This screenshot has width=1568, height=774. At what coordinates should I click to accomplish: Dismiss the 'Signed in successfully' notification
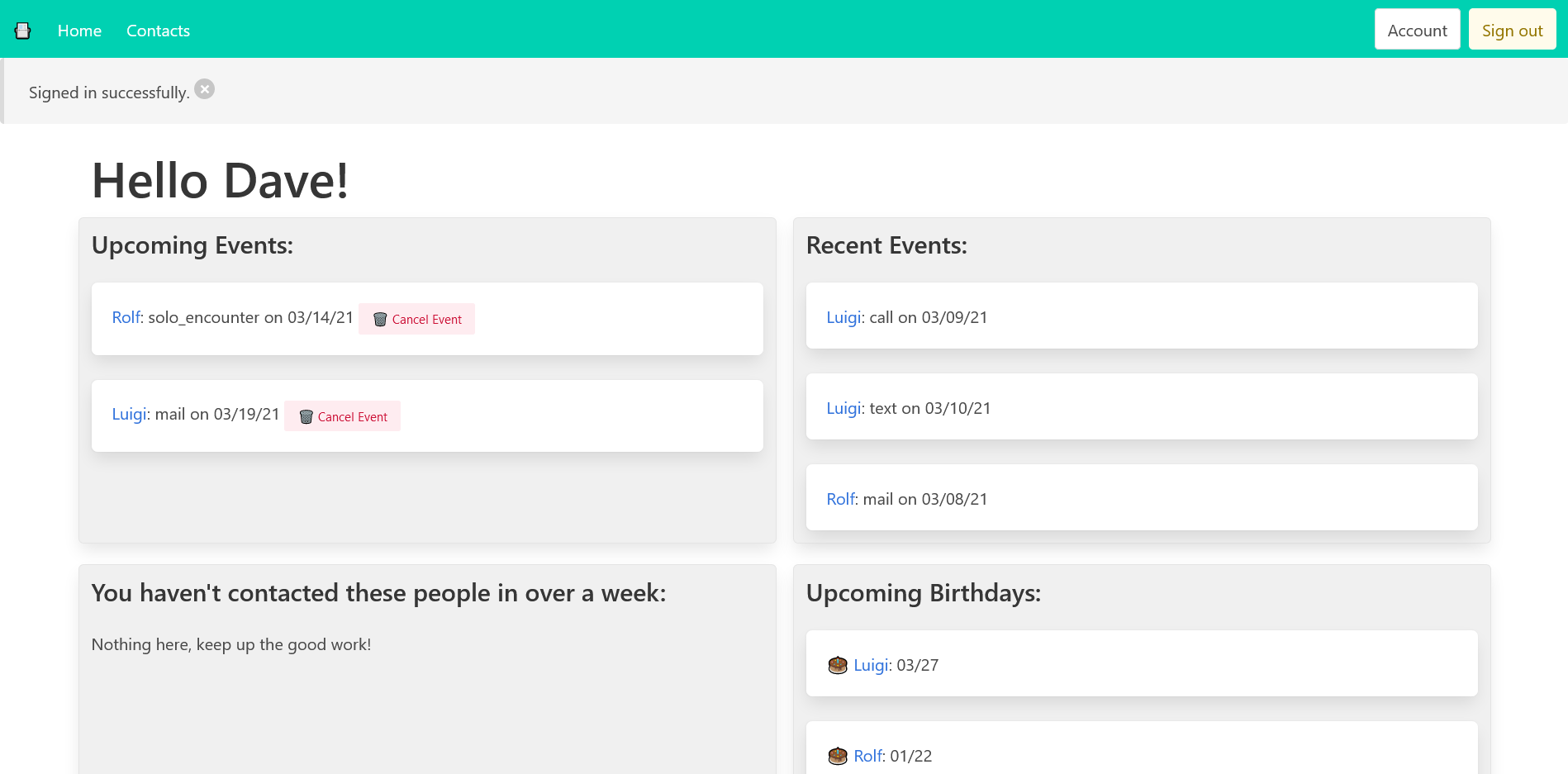point(204,88)
